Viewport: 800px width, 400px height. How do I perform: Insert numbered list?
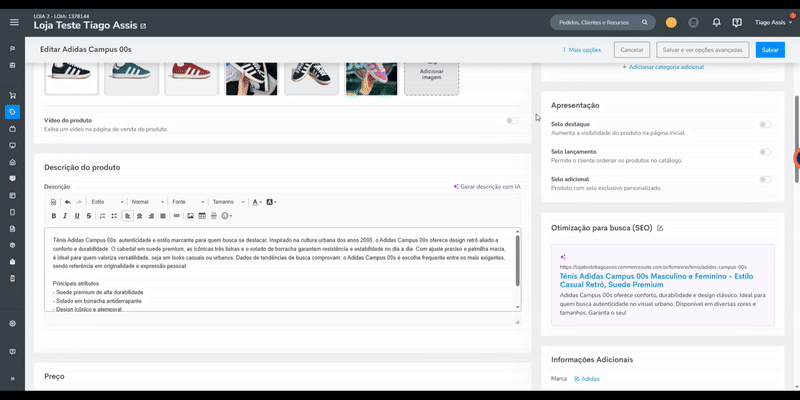tap(102, 216)
